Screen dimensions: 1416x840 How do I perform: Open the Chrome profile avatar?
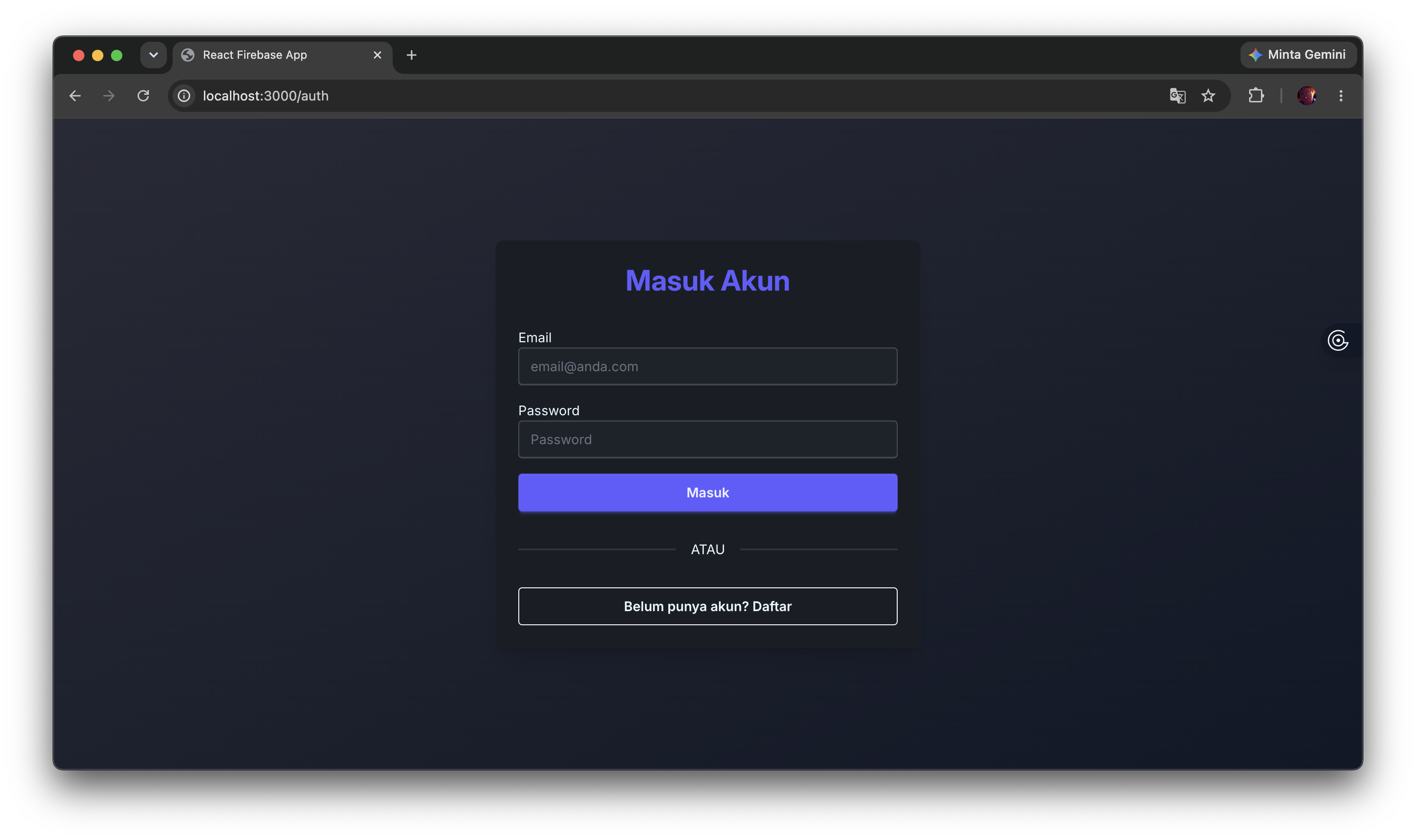(x=1307, y=96)
